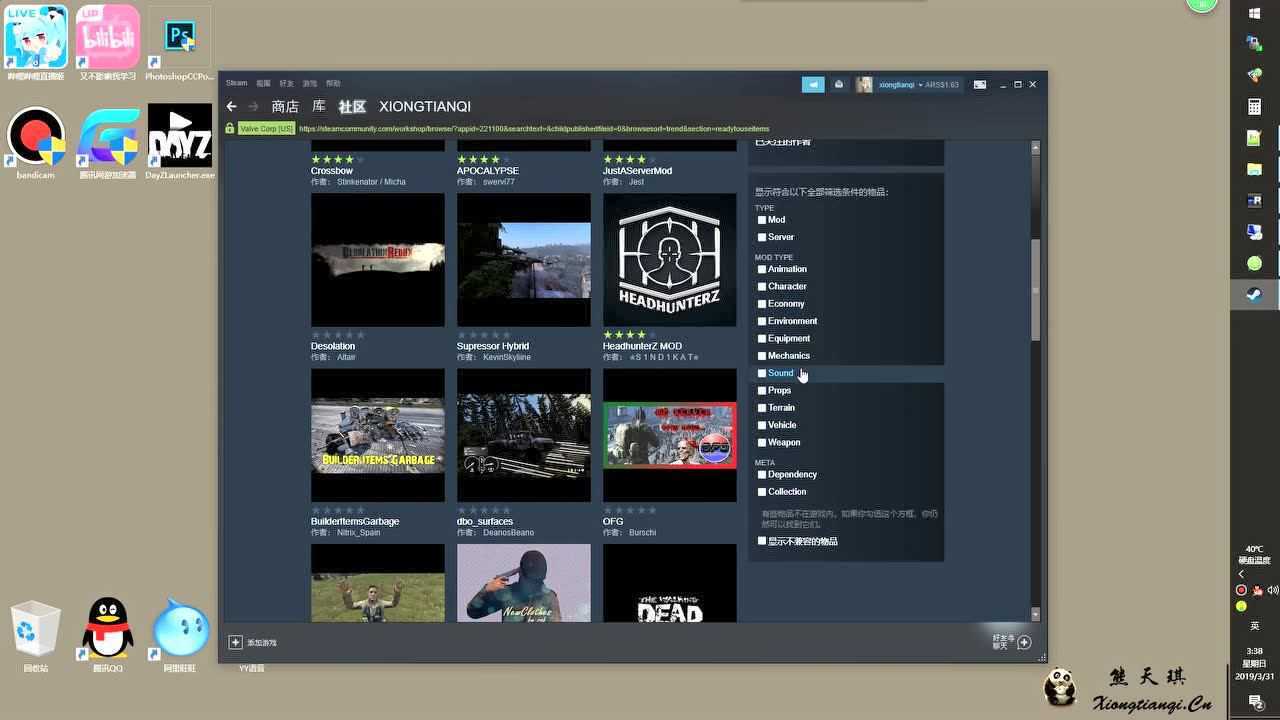
Task: Enable the Sound mod type filter
Action: (x=762, y=373)
